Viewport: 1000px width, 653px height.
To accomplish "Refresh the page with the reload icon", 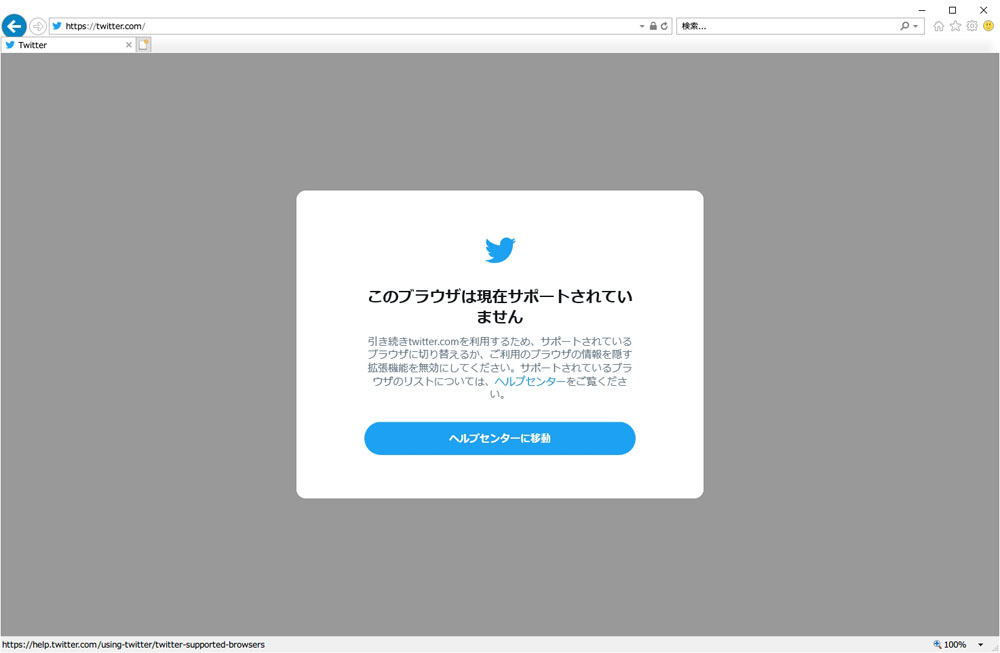I will tap(665, 26).
